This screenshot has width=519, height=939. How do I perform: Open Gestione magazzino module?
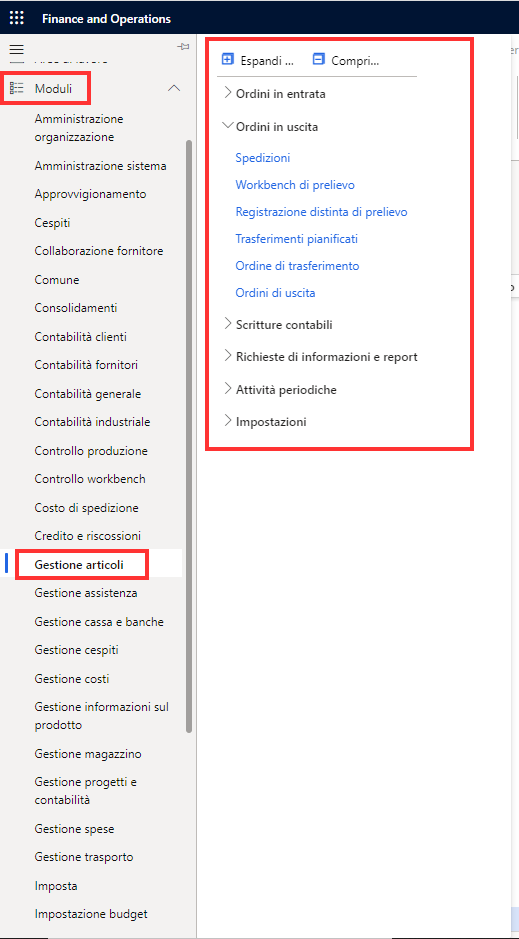pos(88,753)
